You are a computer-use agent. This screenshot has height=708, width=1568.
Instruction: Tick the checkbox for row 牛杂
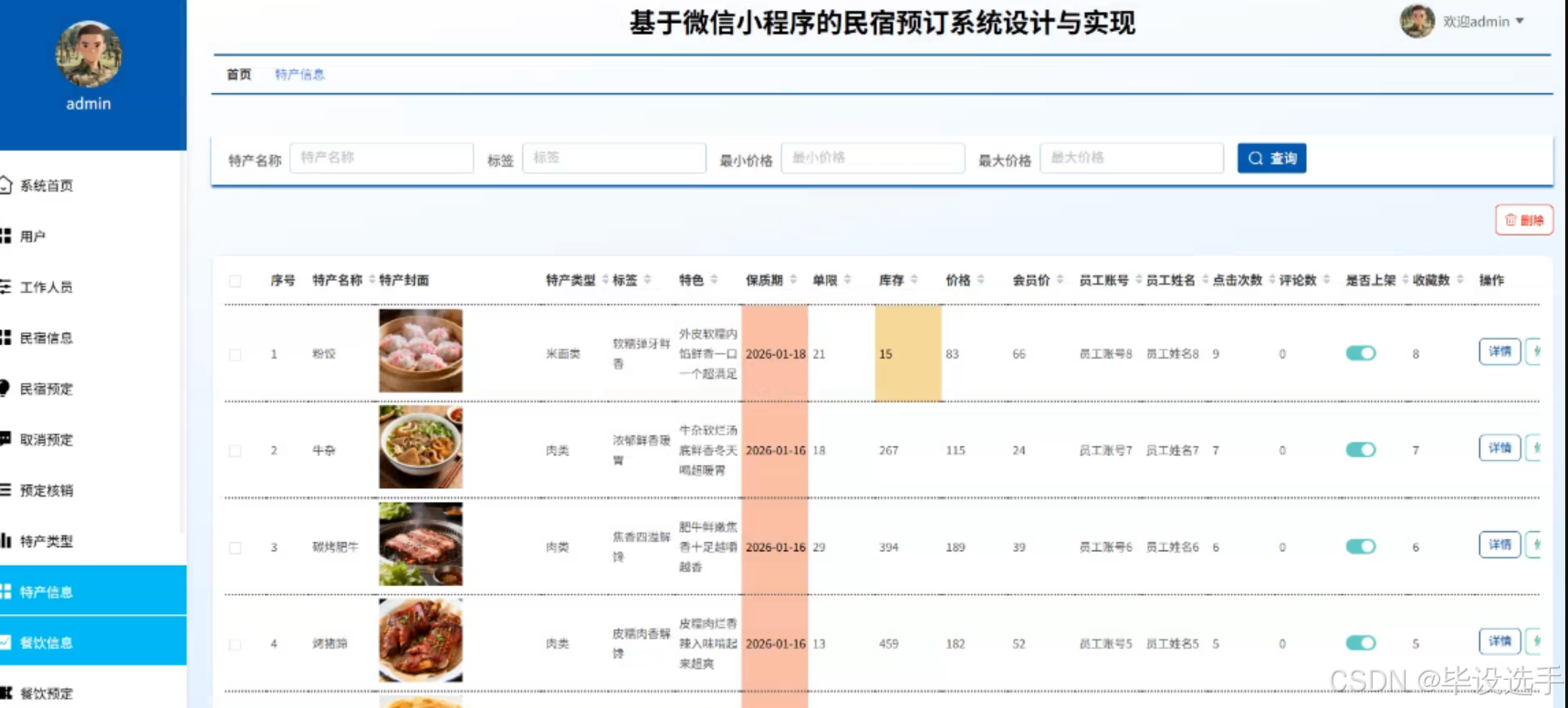pos(235,452)
